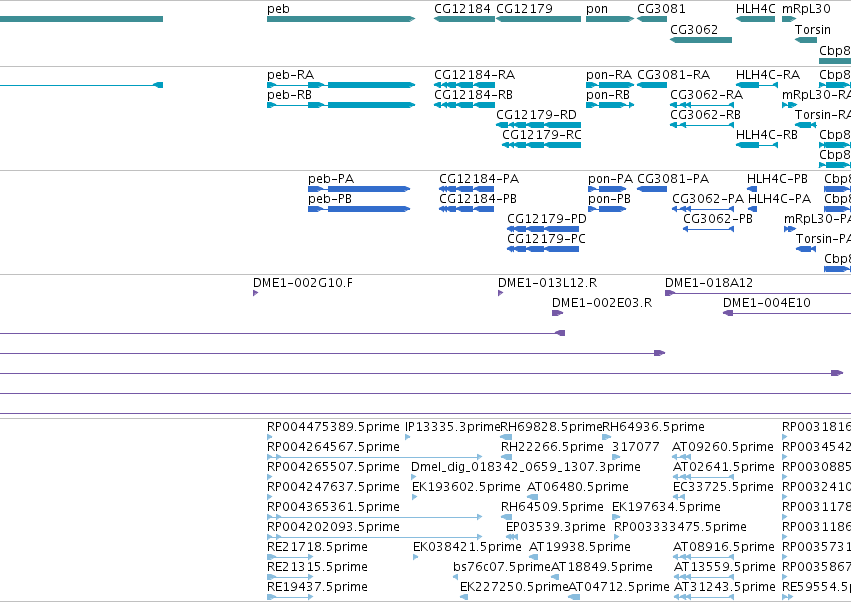Select the AT02641.5prime EST
Image resolution: width=851 pixels, height=602 pixels.
click(704, 477)
